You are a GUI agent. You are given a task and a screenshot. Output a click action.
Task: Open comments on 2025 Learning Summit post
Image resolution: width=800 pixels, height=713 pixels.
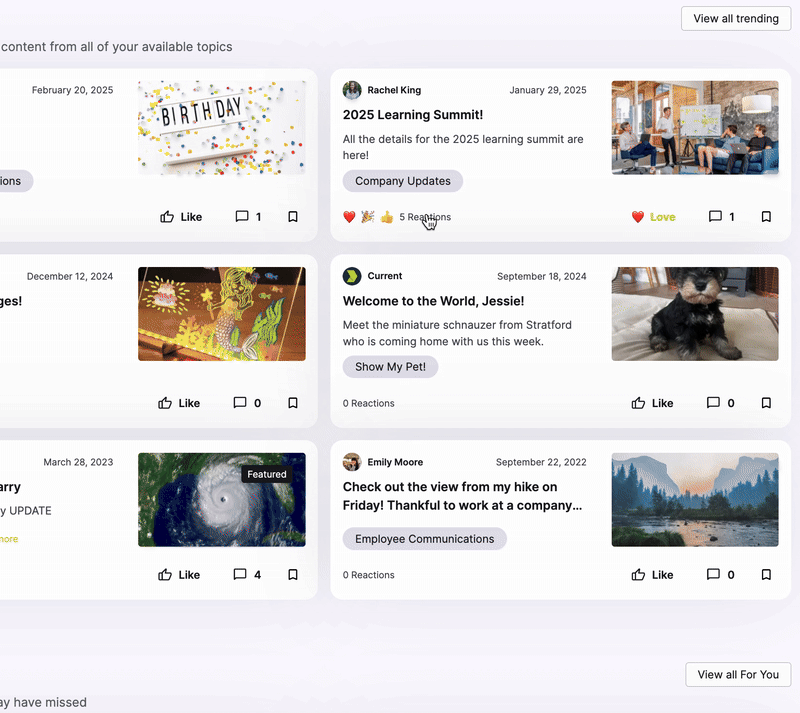coord(721,217)
